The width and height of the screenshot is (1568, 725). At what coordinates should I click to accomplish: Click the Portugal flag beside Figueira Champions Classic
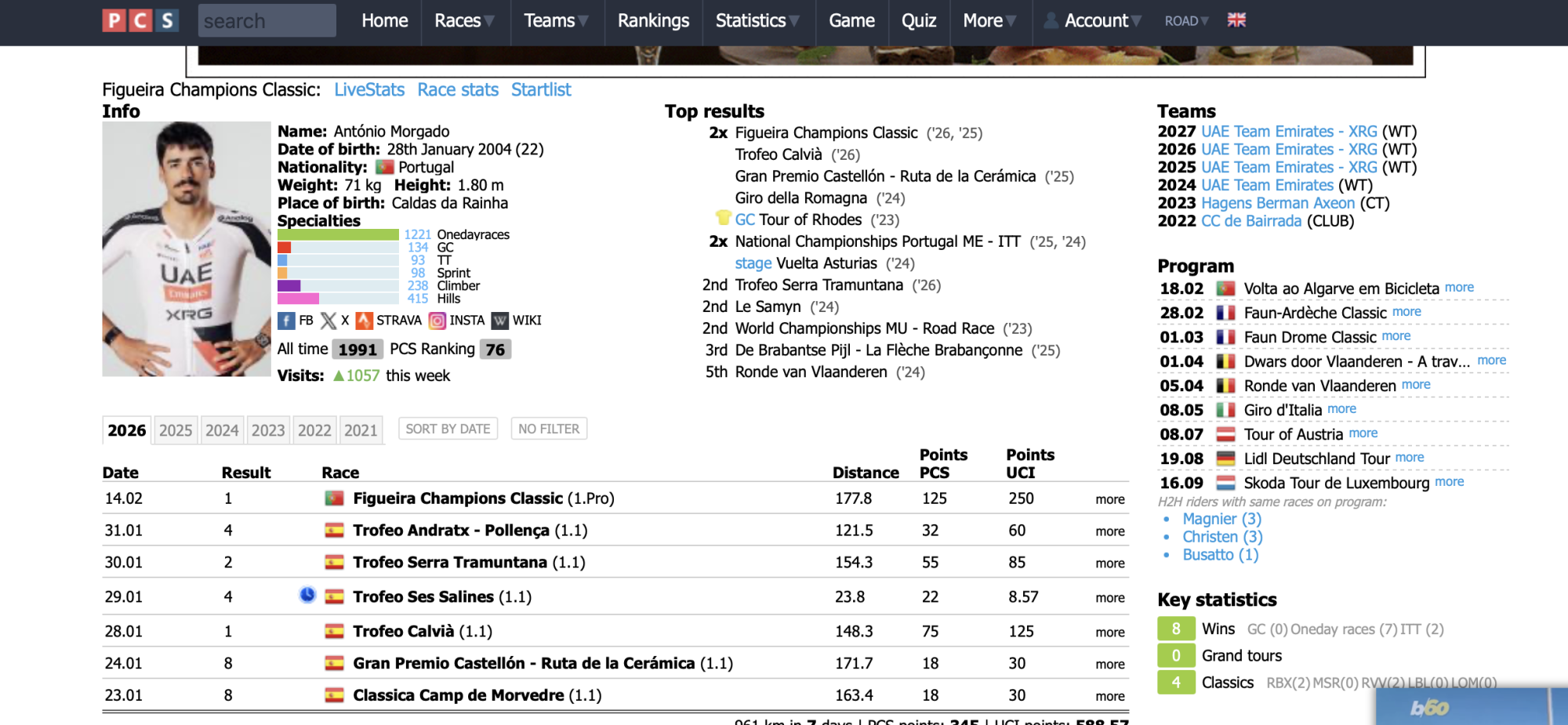pos(336,497)
